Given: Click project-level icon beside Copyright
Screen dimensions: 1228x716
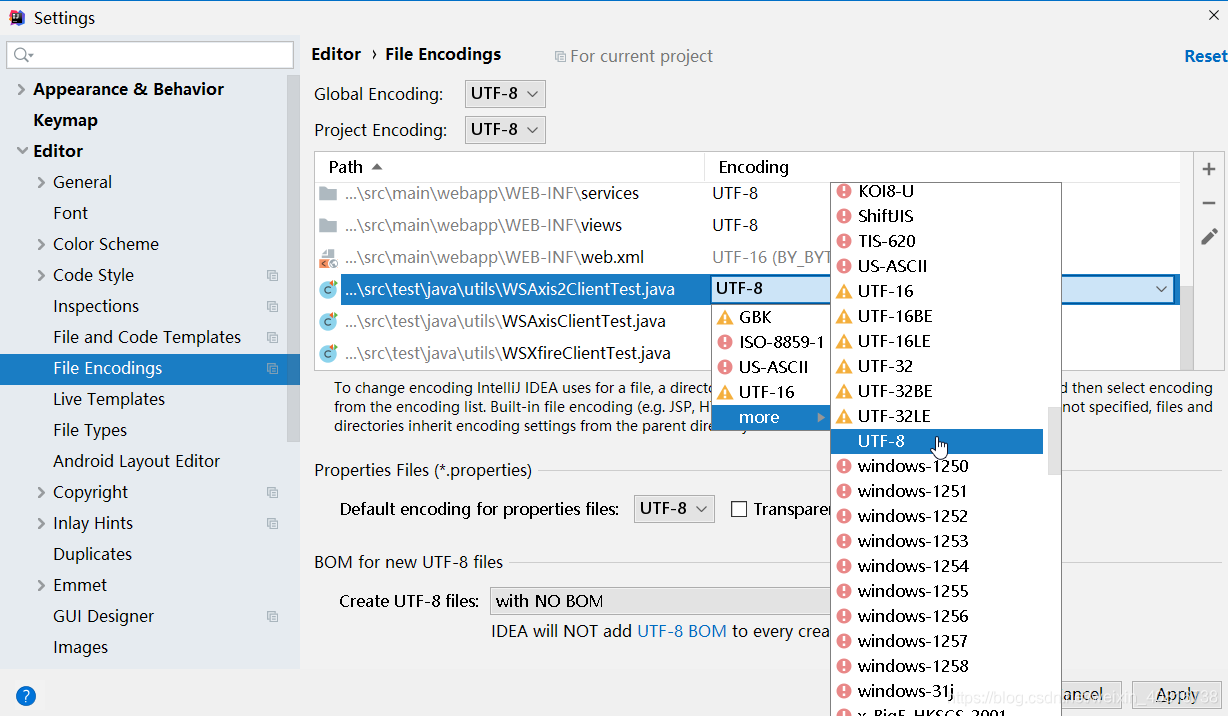Looking at the screenshot, I should click(272, 492).
